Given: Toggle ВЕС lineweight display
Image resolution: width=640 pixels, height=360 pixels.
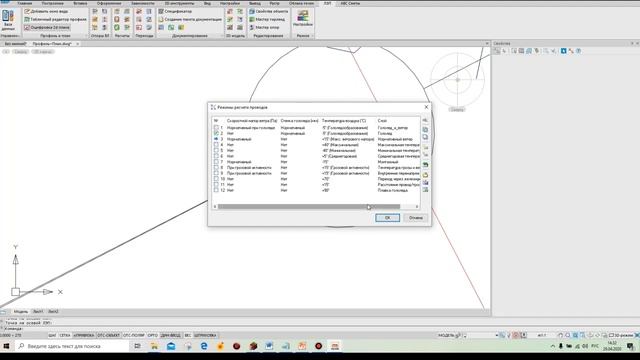Looking at the screenshot, I should tap(188, 335).
